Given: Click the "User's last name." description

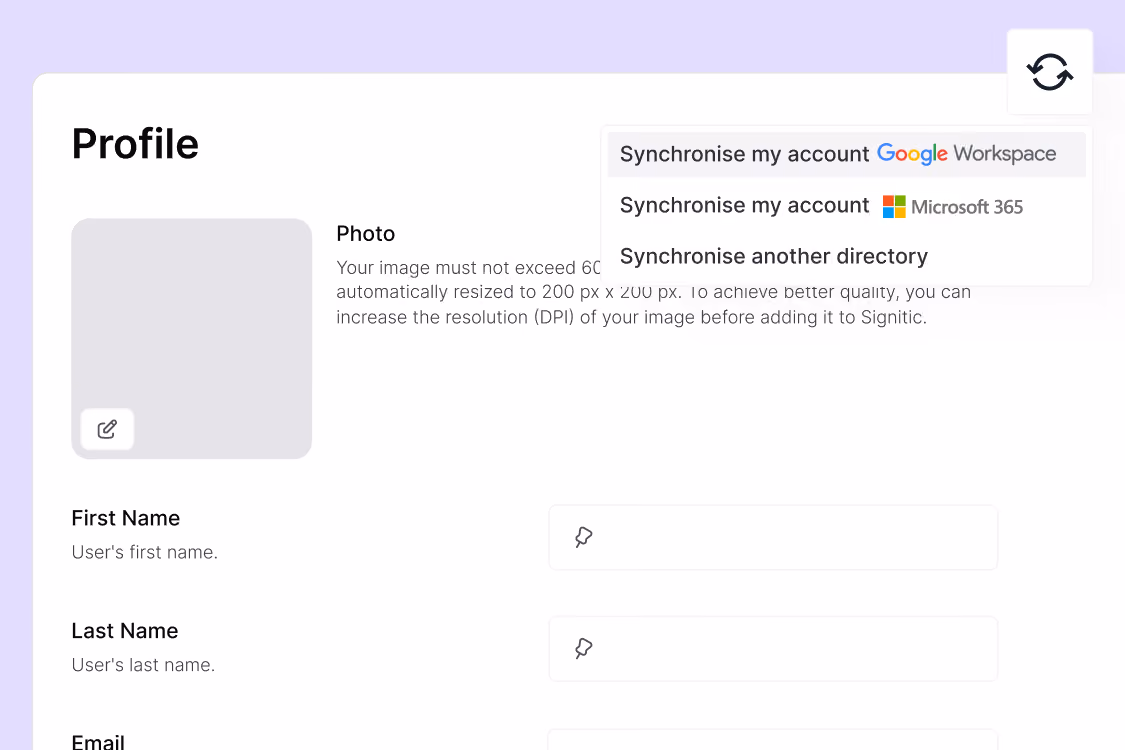Looking at the screenshot, I should click(x=143, y=665).
